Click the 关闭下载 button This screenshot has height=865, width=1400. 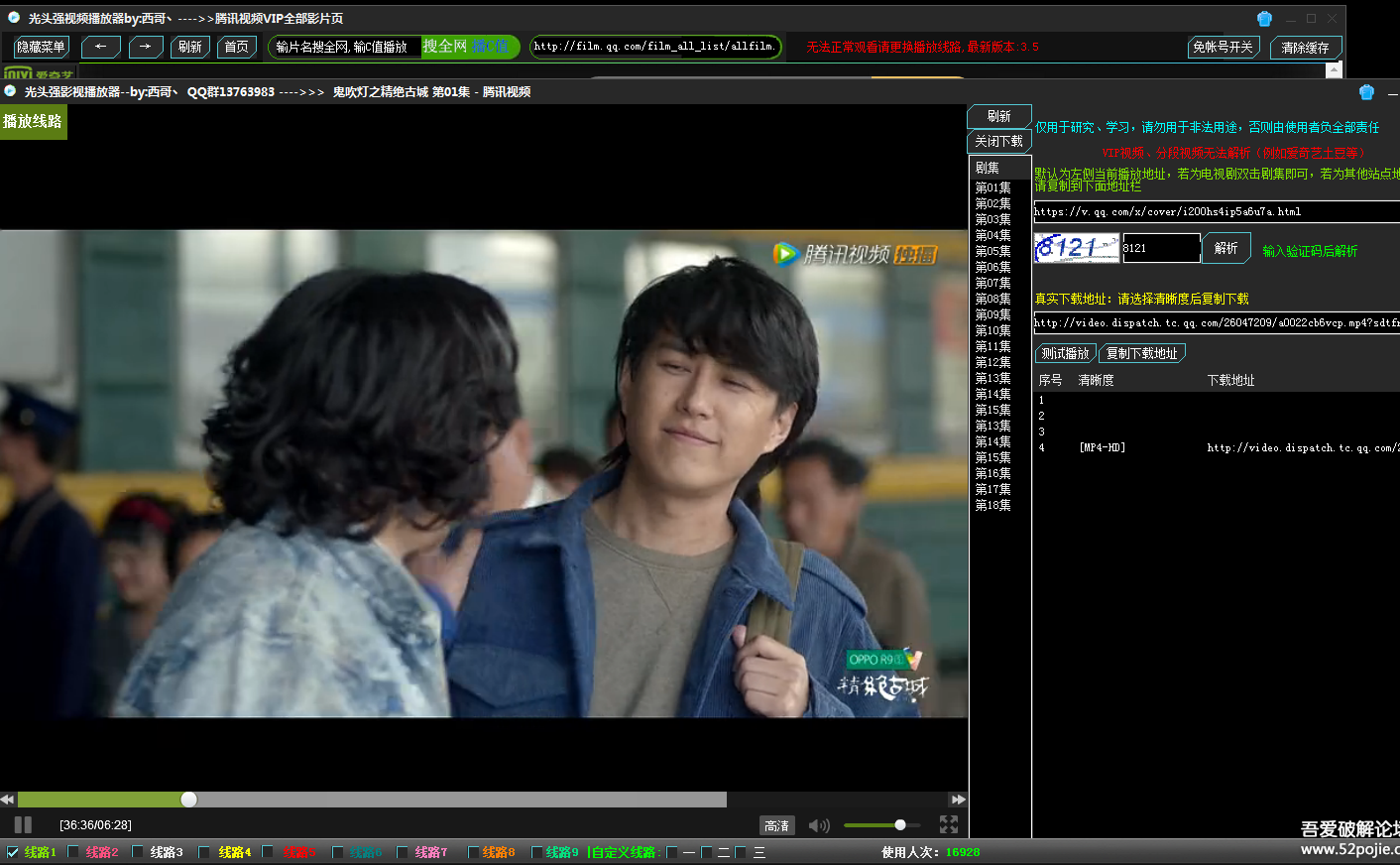coord(998,141)
